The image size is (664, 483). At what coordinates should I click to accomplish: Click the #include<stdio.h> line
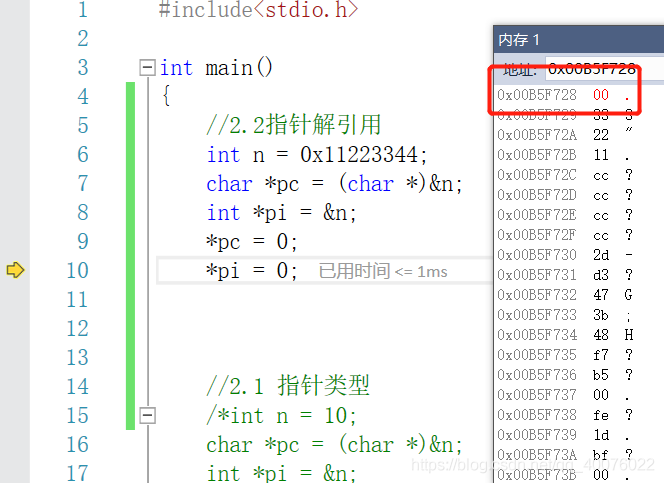[258, 9]
